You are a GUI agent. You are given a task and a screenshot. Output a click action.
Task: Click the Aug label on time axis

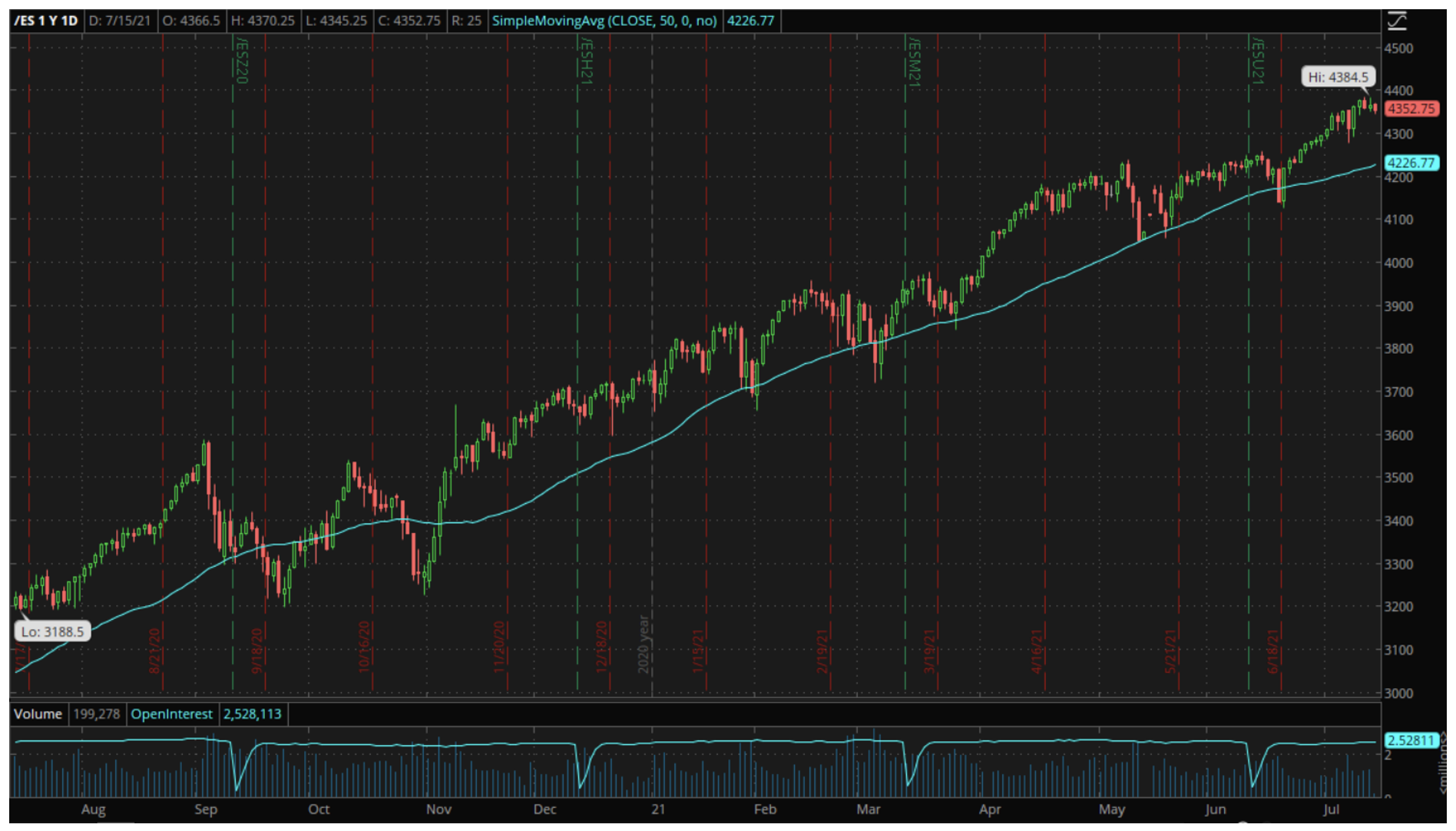(x=93, y=809)
